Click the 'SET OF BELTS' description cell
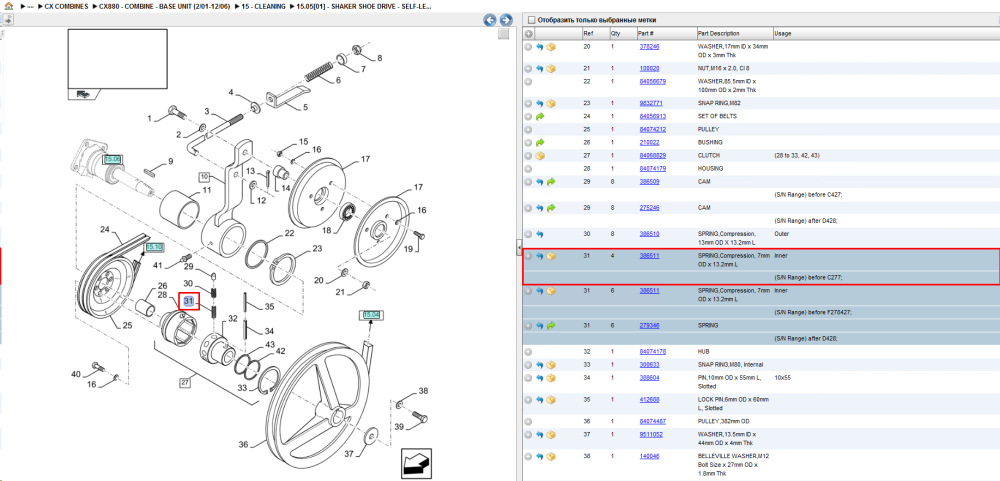The height and width of the screenshot is (481, 1000). tap(717, 116)
